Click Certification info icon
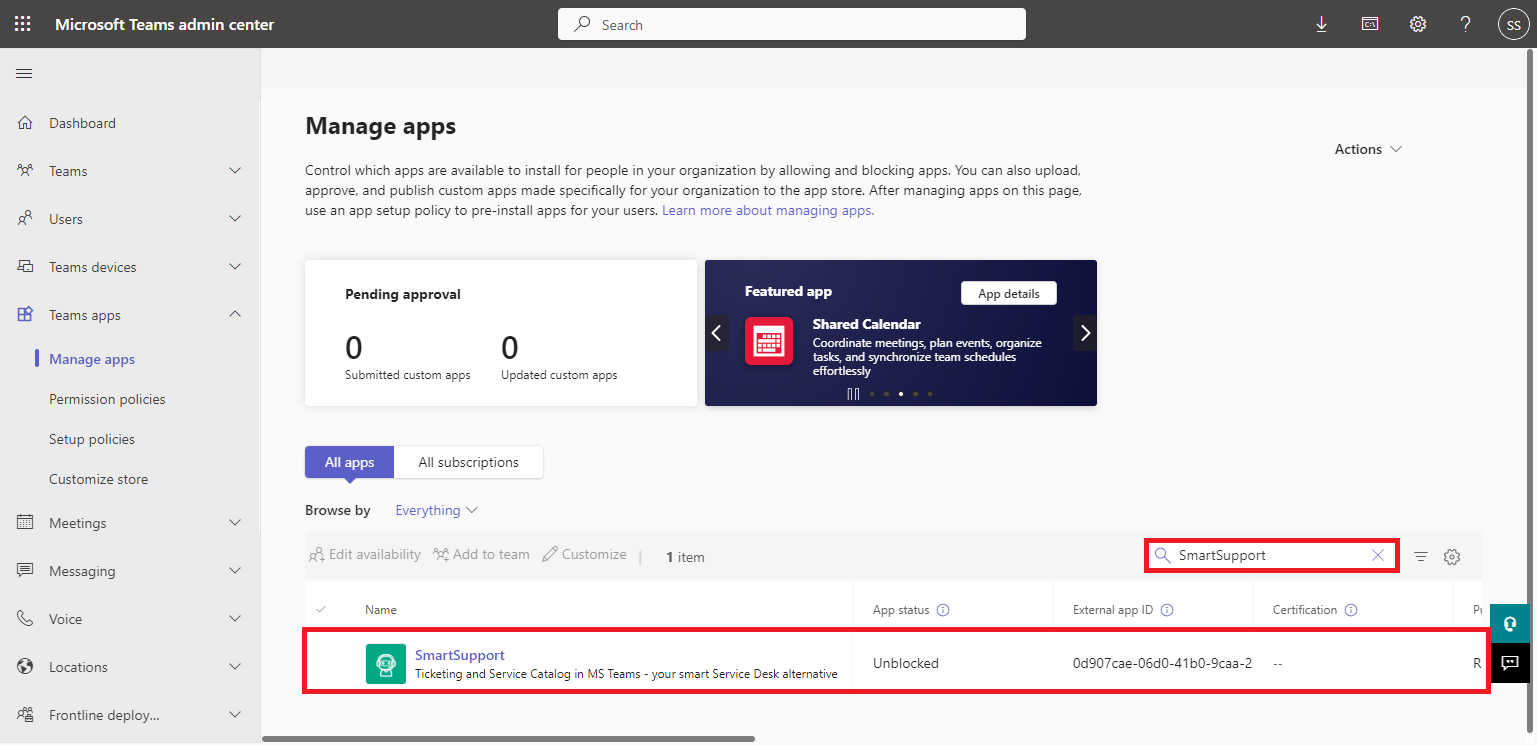 pyautogui.click(x=1351, y=610)
